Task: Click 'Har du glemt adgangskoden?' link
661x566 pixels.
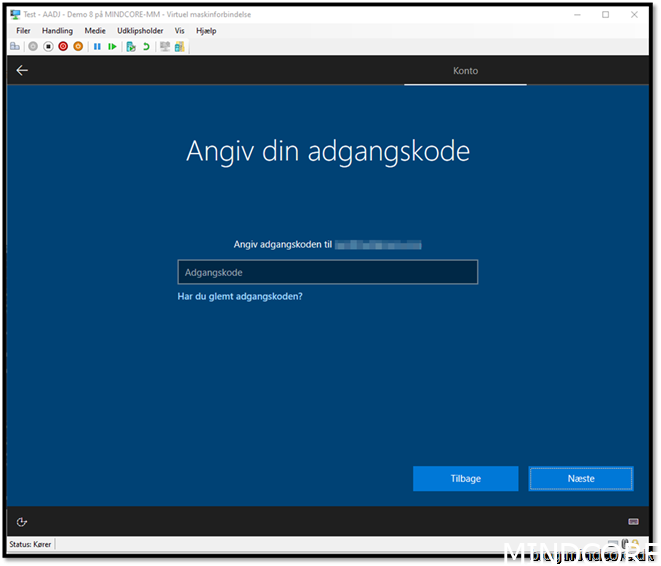Action: [x=240, y=296]
